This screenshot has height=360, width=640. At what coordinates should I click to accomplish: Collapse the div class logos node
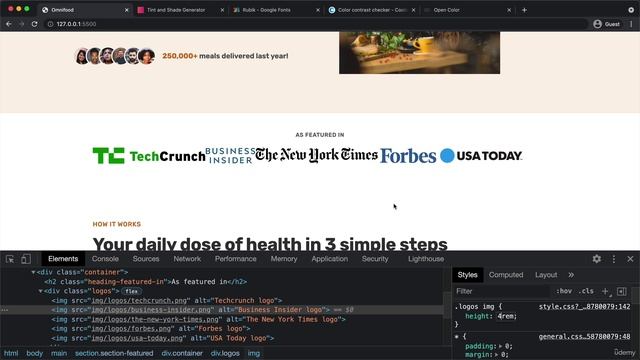40,291
